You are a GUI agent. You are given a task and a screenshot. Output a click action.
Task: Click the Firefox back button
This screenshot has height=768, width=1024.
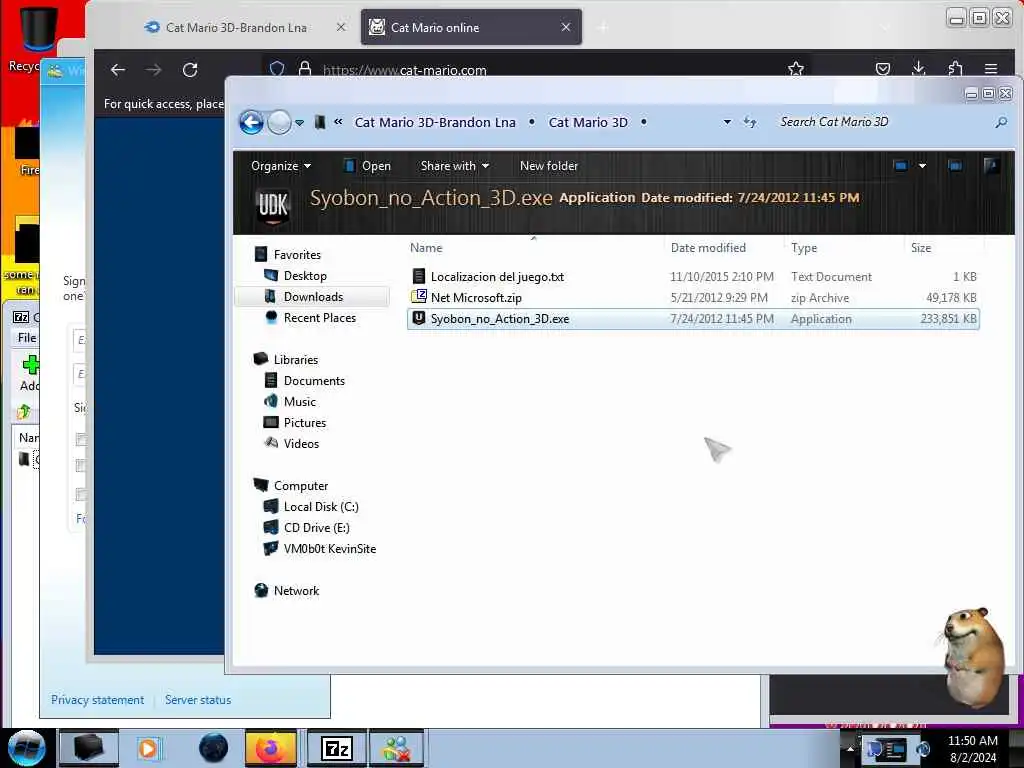point(118,70)
